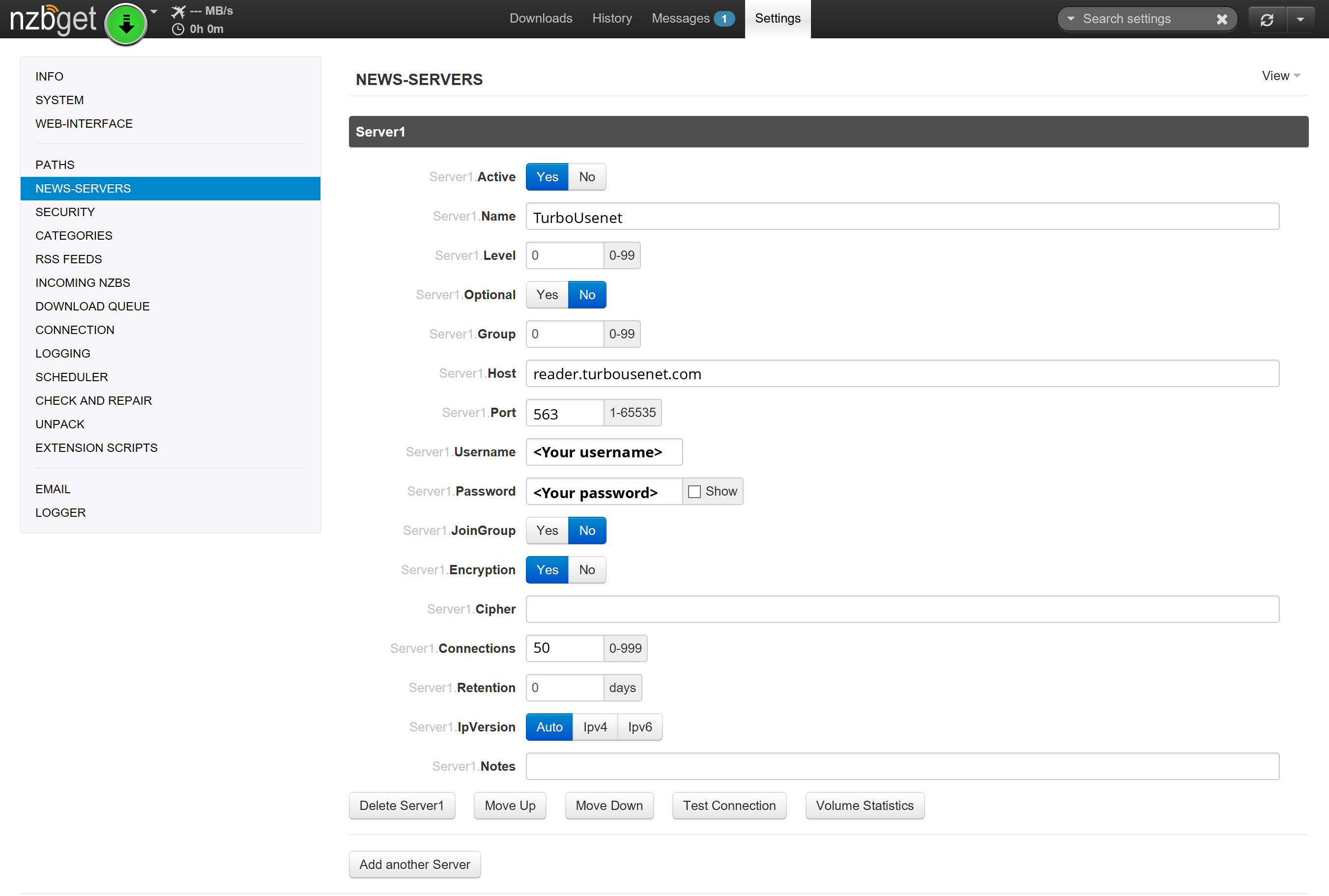This screenshot has height=896, width=1329.
Task: Click the Server1.Username field
Action: point(604,452)
